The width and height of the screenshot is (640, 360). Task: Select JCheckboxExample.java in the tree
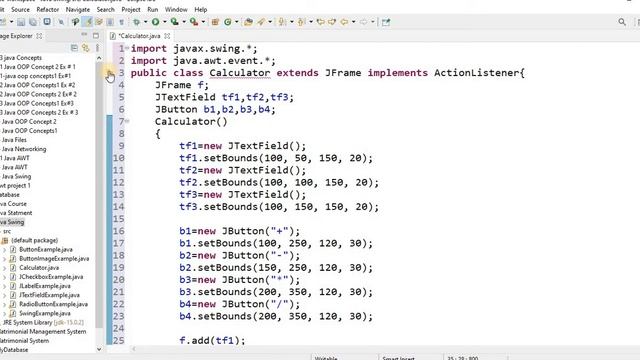(51, 277)
